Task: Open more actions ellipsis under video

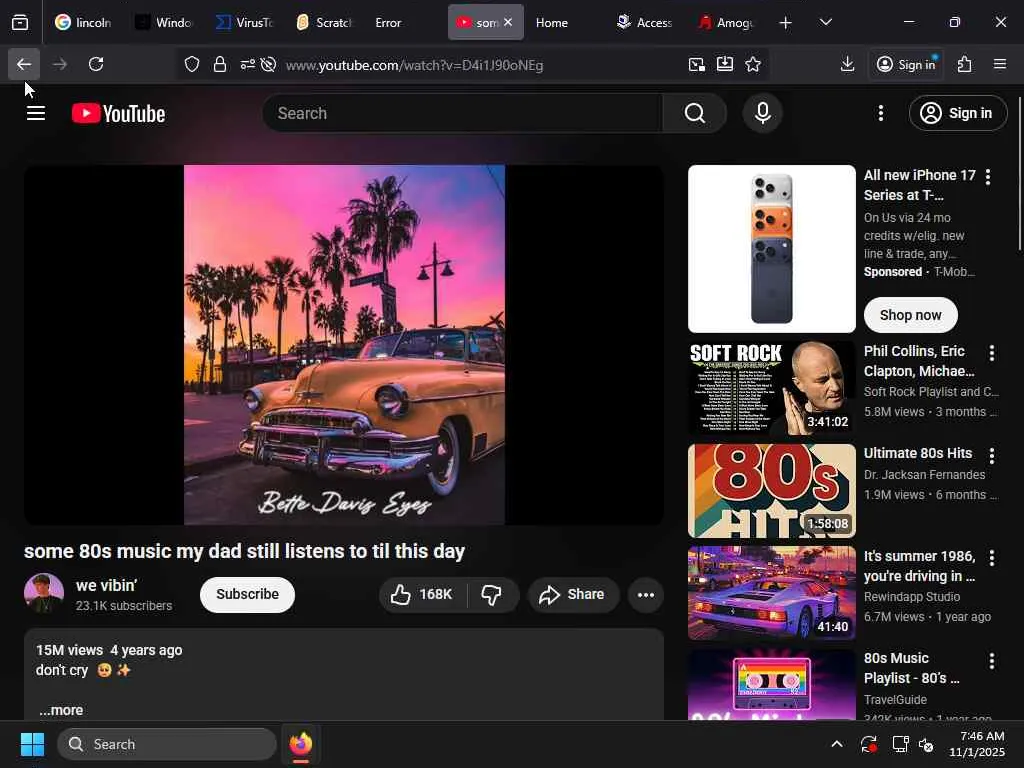Action: point(645,595)
